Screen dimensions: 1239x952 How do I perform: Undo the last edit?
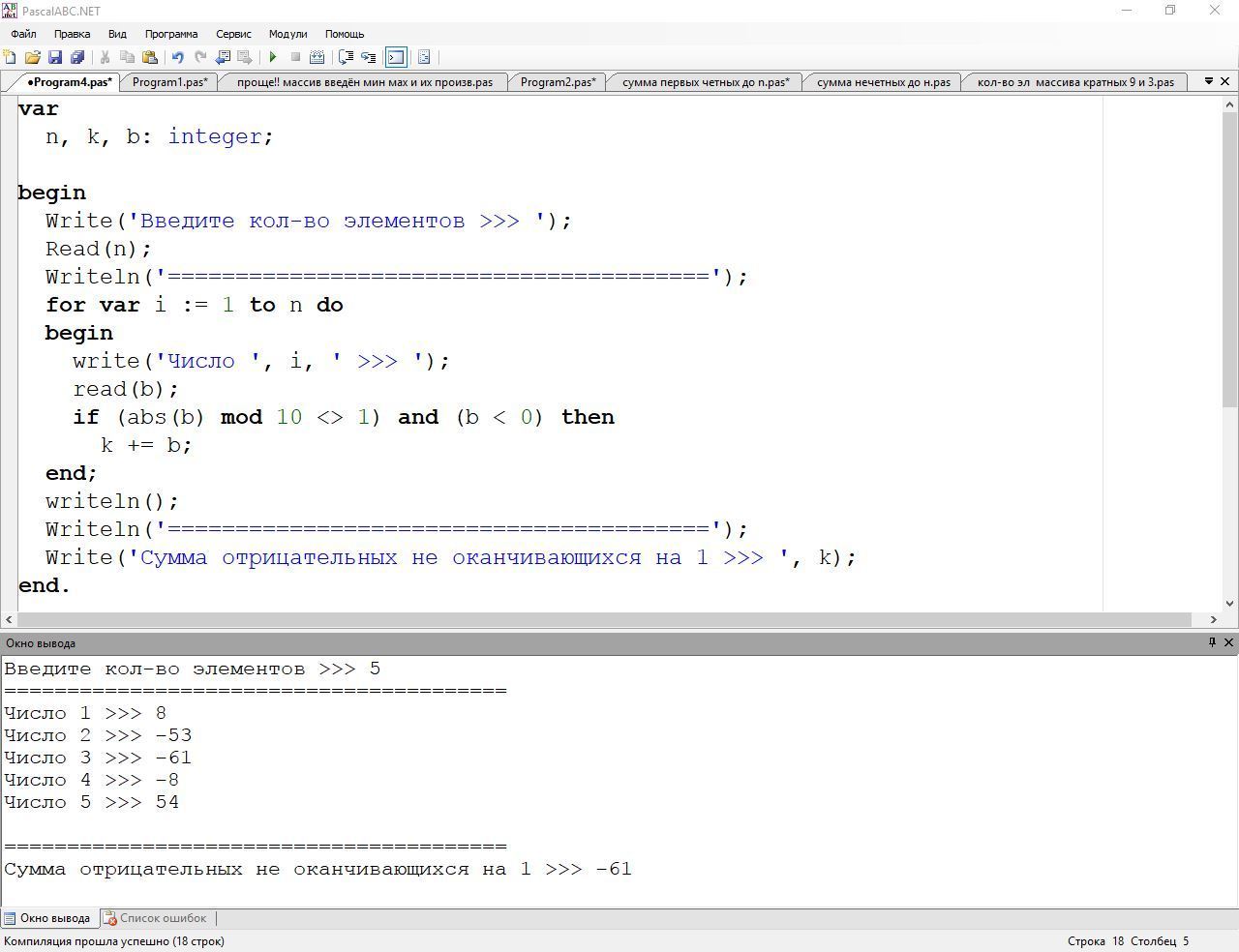pos(177,57)
